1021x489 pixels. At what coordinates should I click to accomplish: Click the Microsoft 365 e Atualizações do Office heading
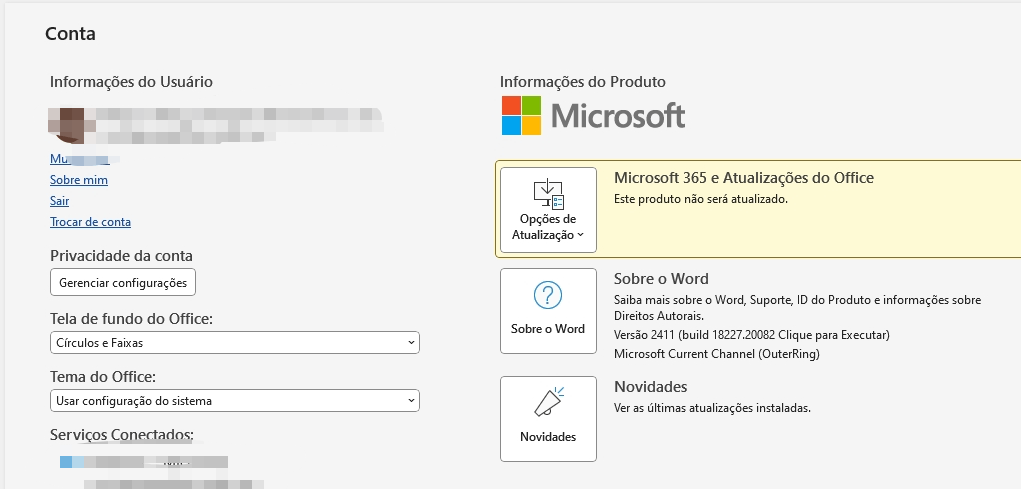tap(744, 178)
